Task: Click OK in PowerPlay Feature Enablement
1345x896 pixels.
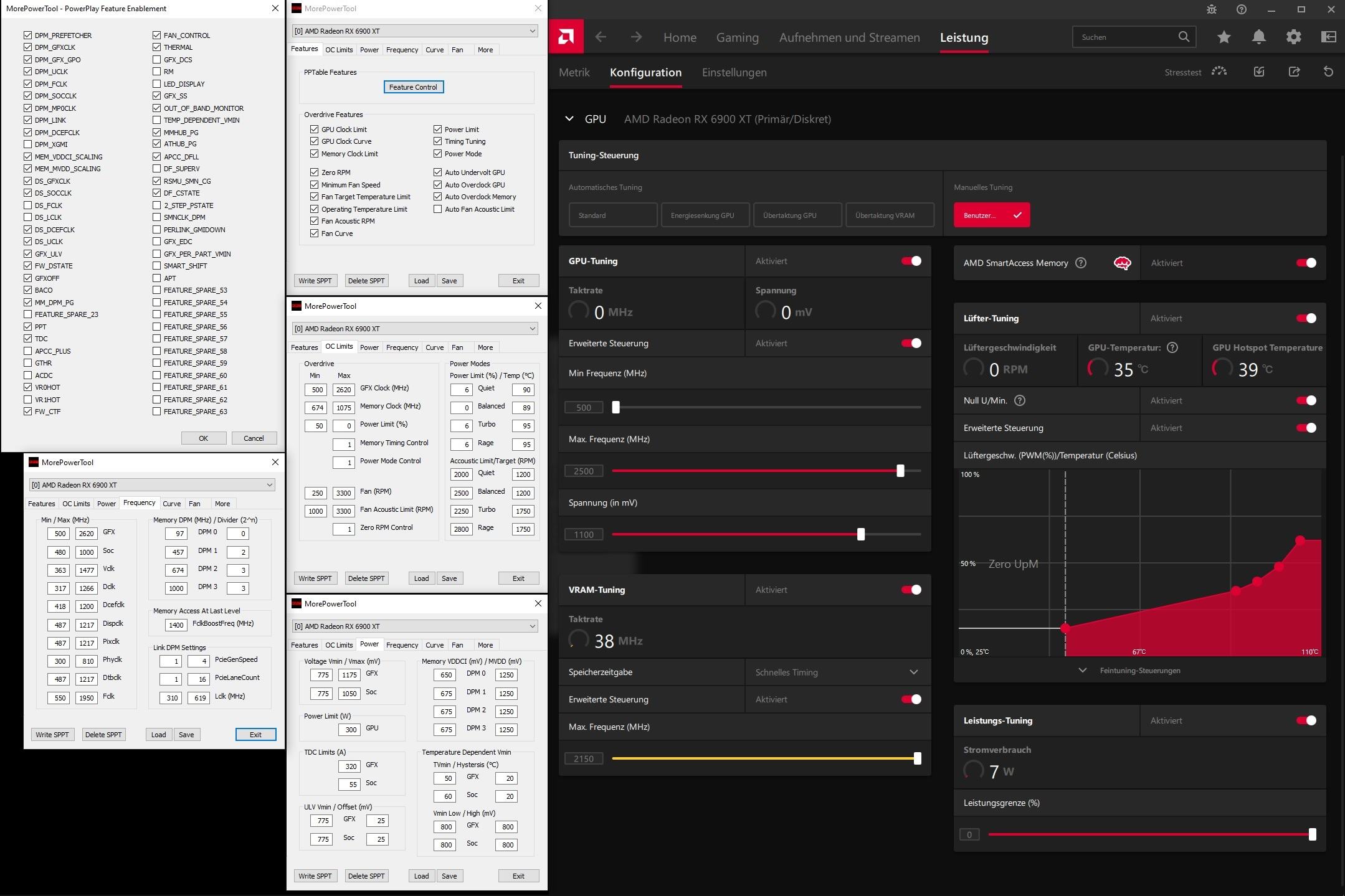Action: pyautogui.click(x=204, y=438)
